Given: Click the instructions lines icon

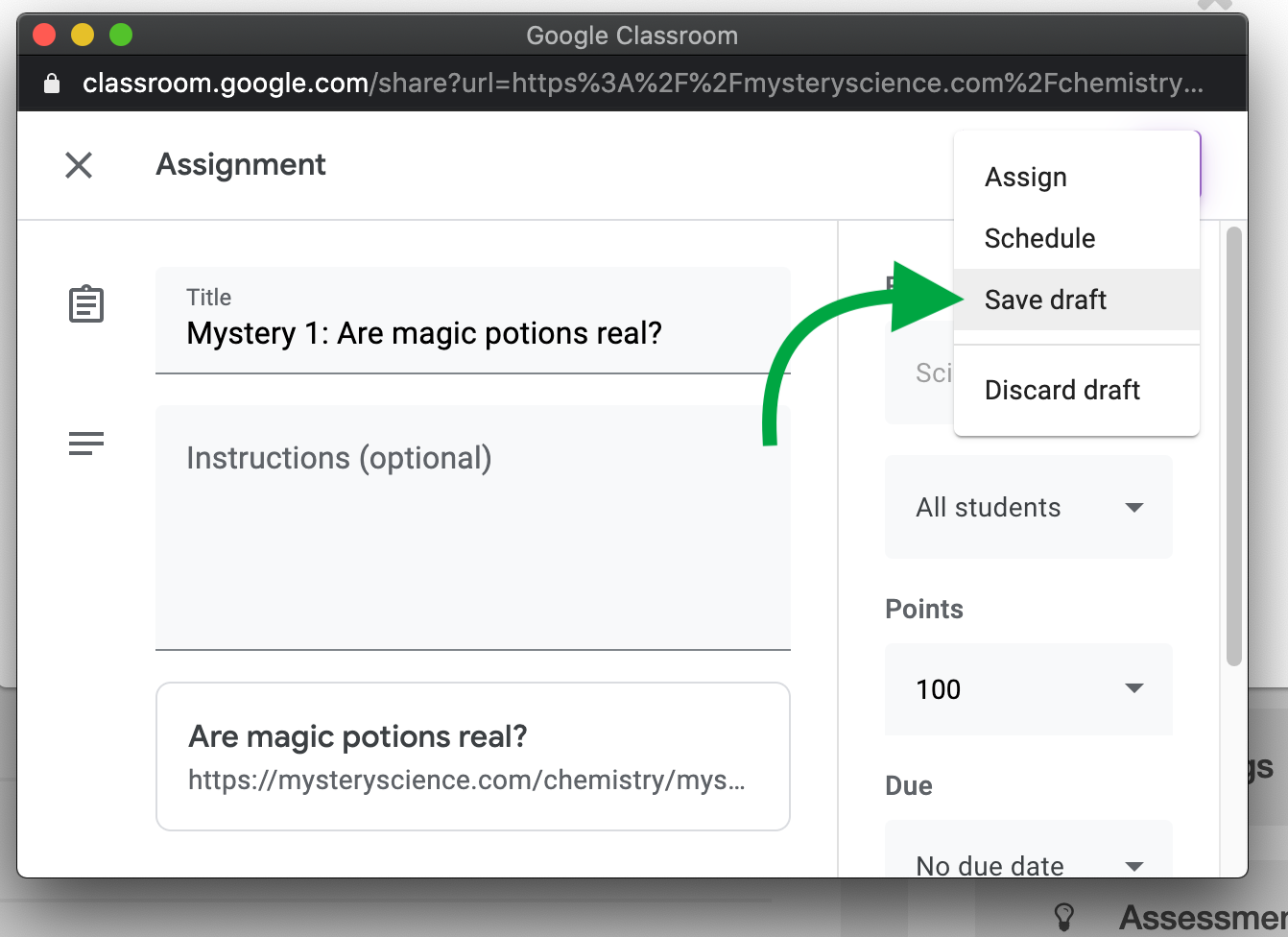Looking at the screenshot, I should [x=86, y=444].
